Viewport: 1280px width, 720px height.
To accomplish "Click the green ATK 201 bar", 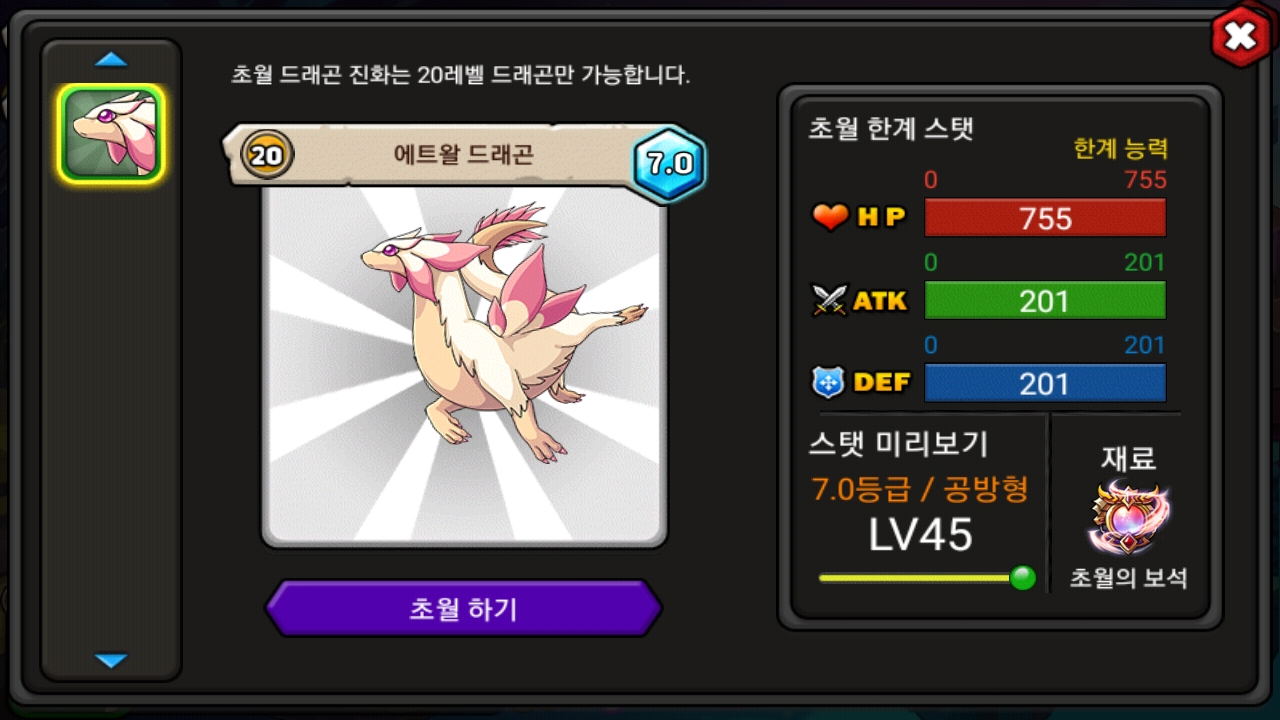I will (x=1045, y=300).
